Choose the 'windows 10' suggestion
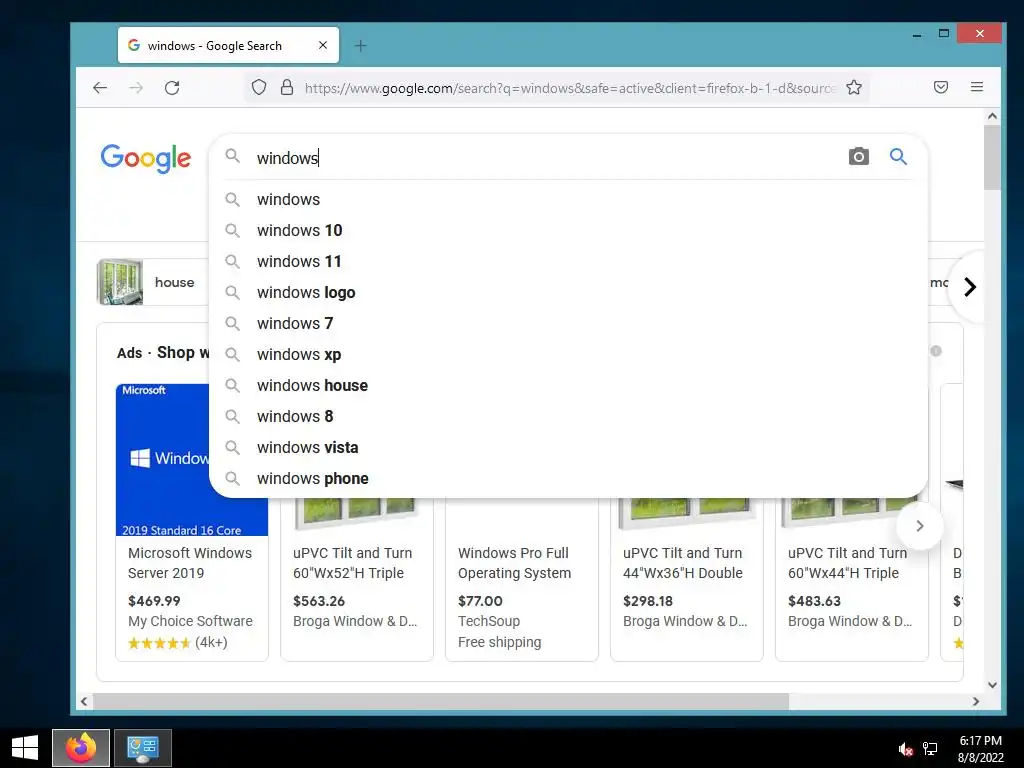 pyautogui.click(x=568, y=231)
